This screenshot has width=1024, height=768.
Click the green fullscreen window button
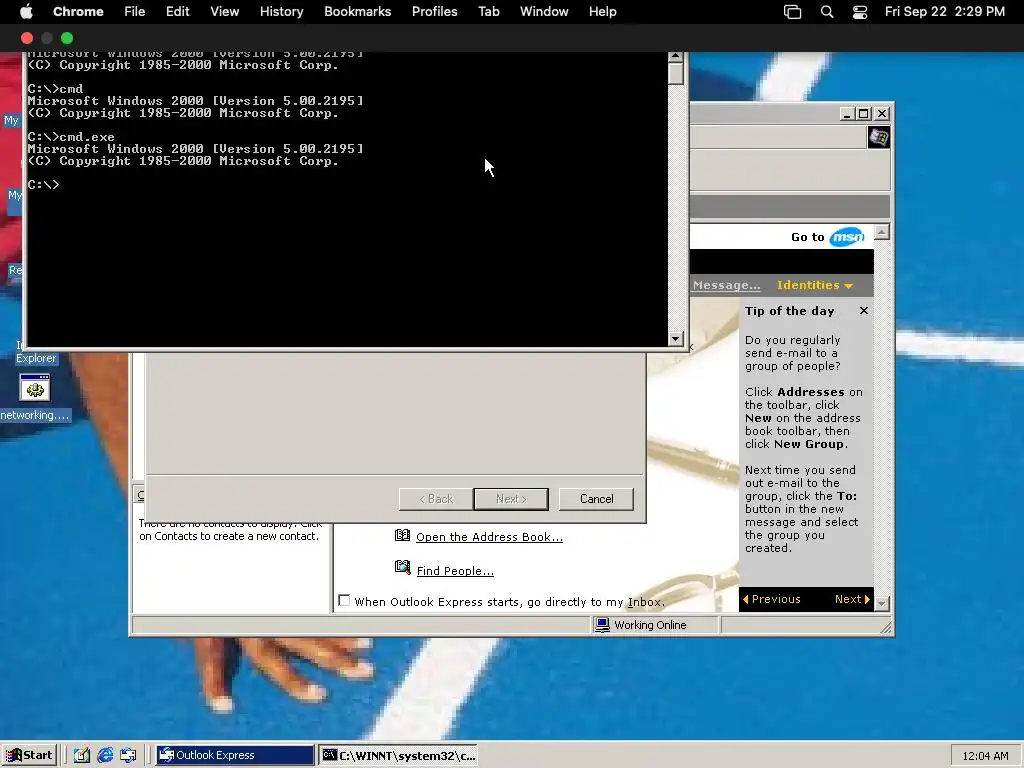(x=67, y=39)
